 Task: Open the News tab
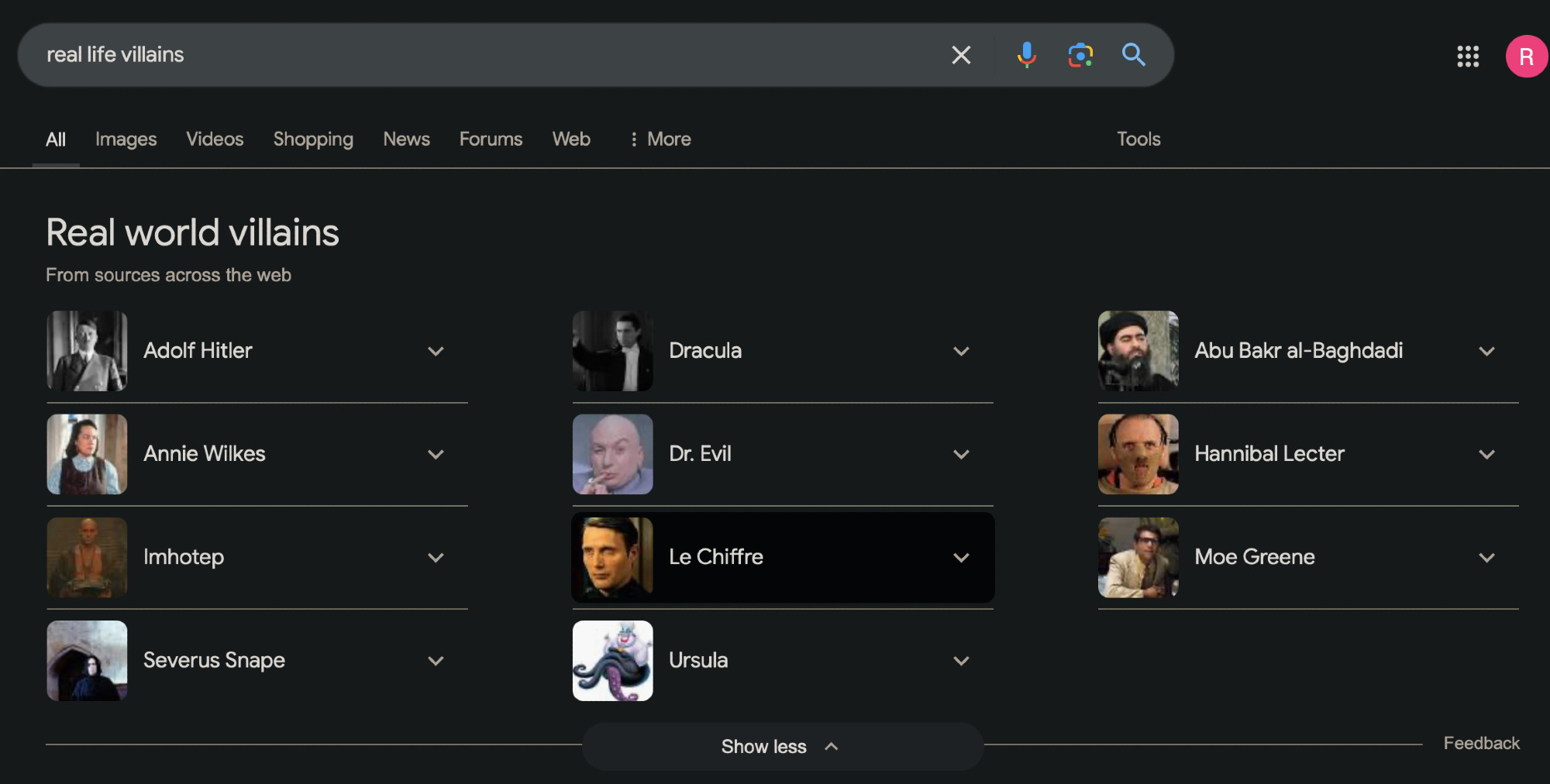point(406,139)
